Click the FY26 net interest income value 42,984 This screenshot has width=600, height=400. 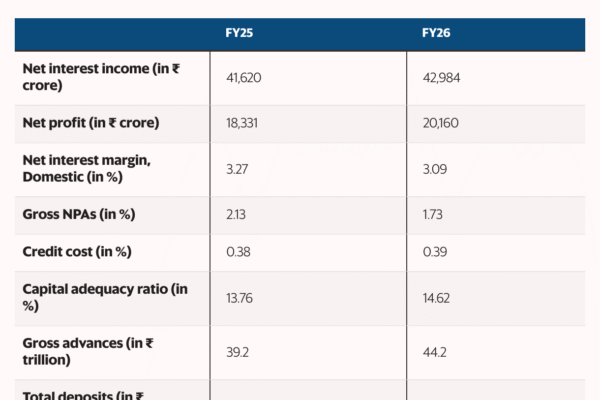(441, 77)
